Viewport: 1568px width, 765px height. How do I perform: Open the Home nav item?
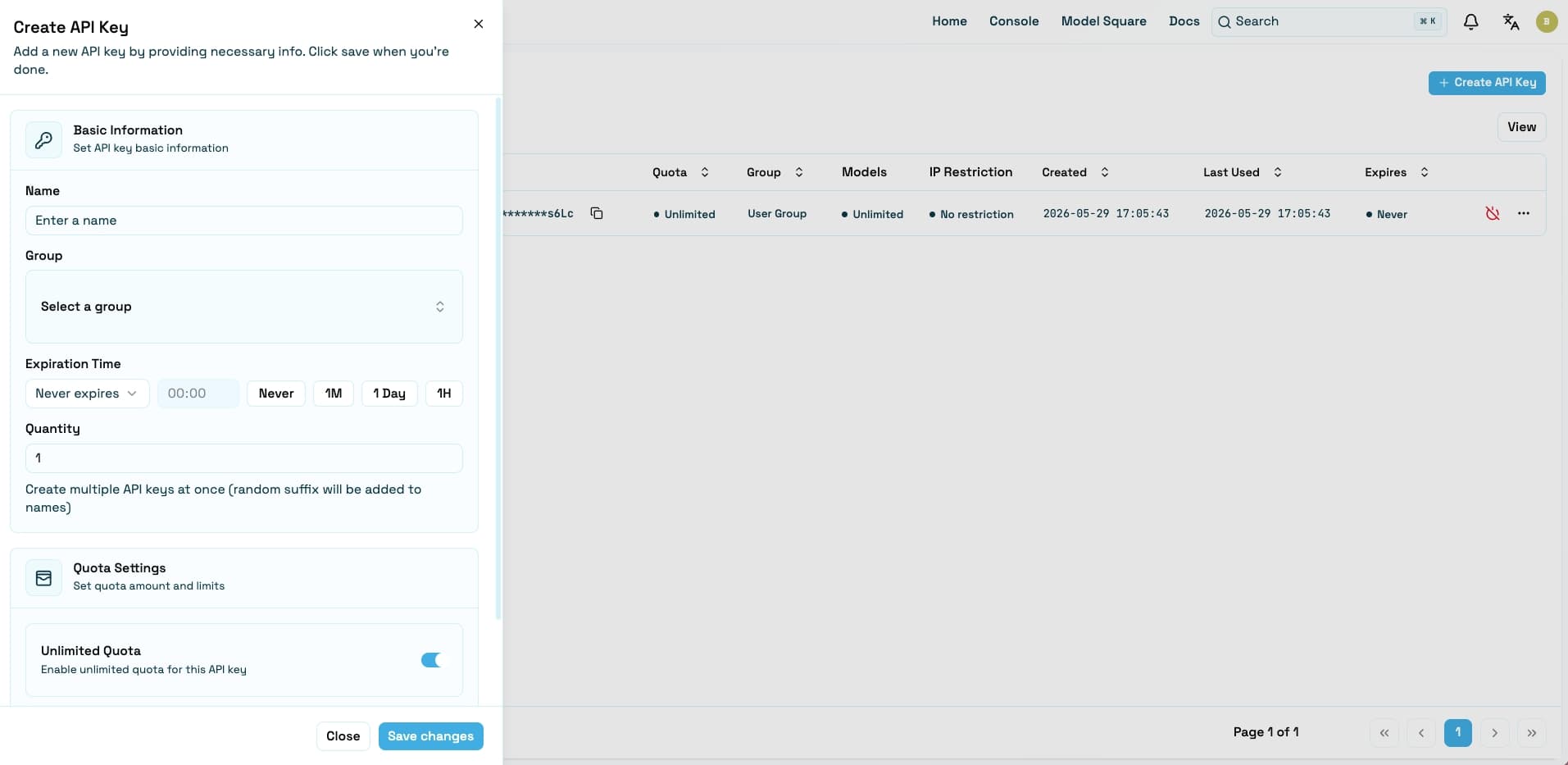click(x=949, y=21)
